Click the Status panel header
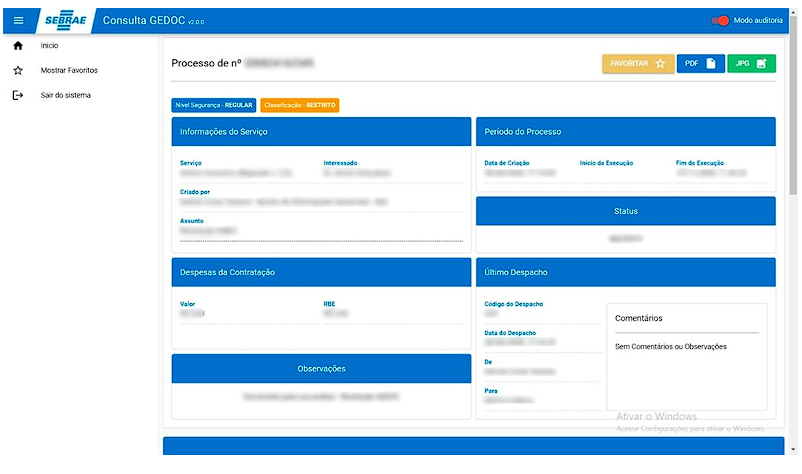Image resolution: width=802 pixels, height=474 pixels. tap(626, 211)
